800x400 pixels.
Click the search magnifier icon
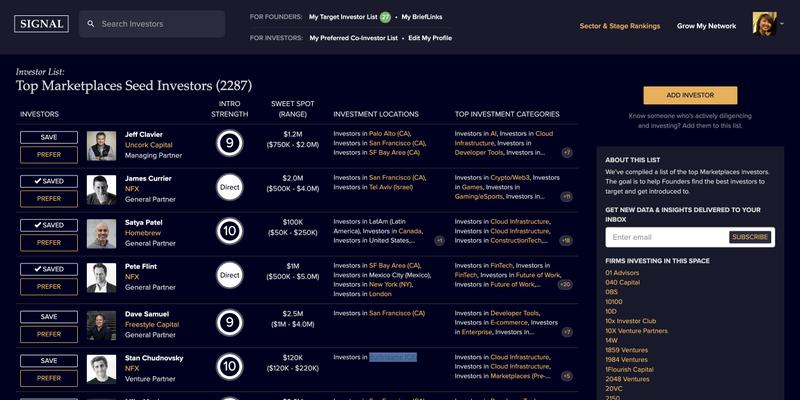[91, 24]
